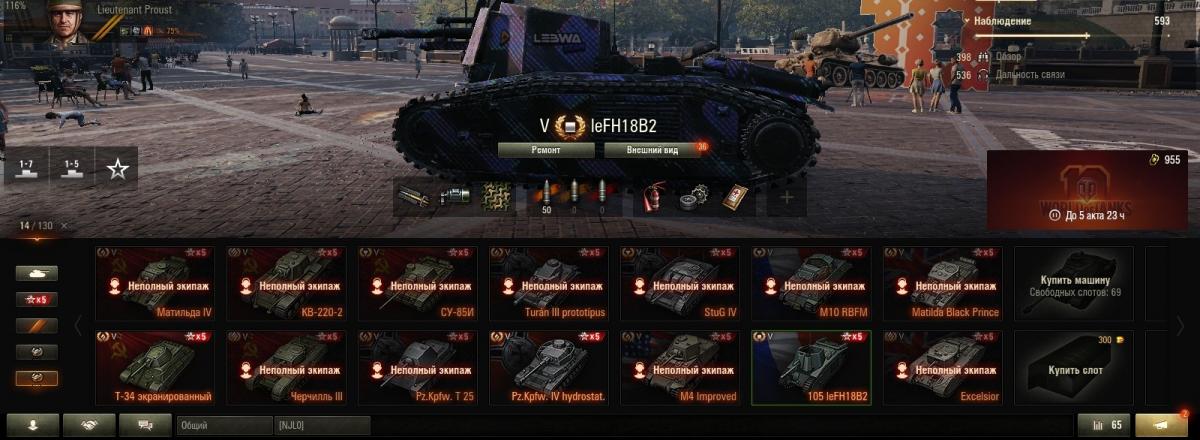This screenshot has width=1200, height=440.
Task: Select the 50-round shell ammo slot
Action: (546, 198)
